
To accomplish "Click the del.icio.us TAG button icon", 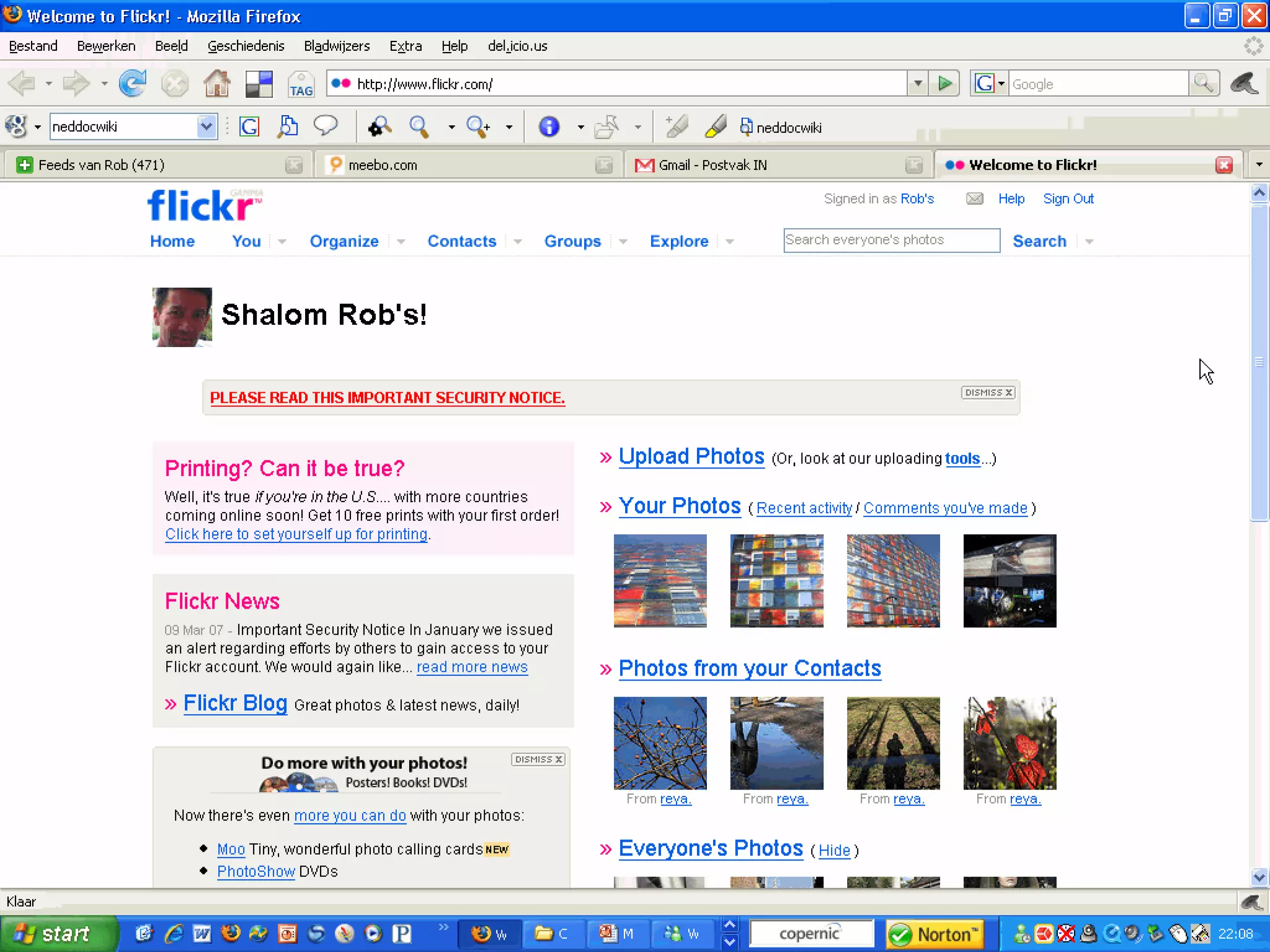I will click(301, 84).
